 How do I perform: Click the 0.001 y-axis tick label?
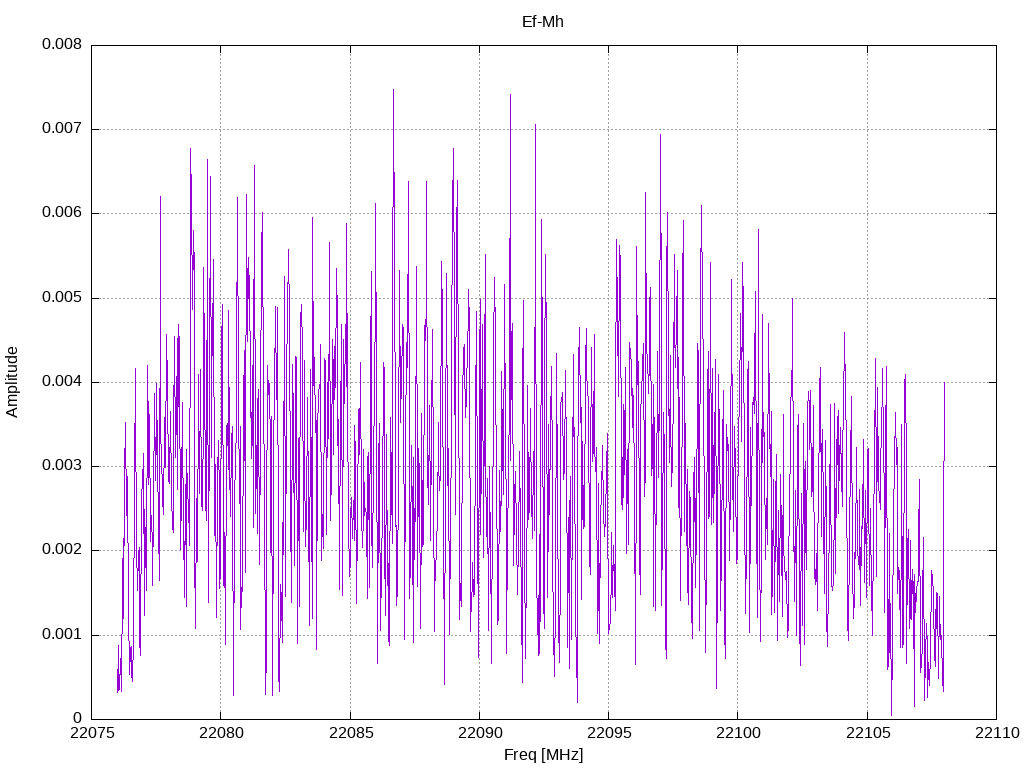[x=62, y=635]
